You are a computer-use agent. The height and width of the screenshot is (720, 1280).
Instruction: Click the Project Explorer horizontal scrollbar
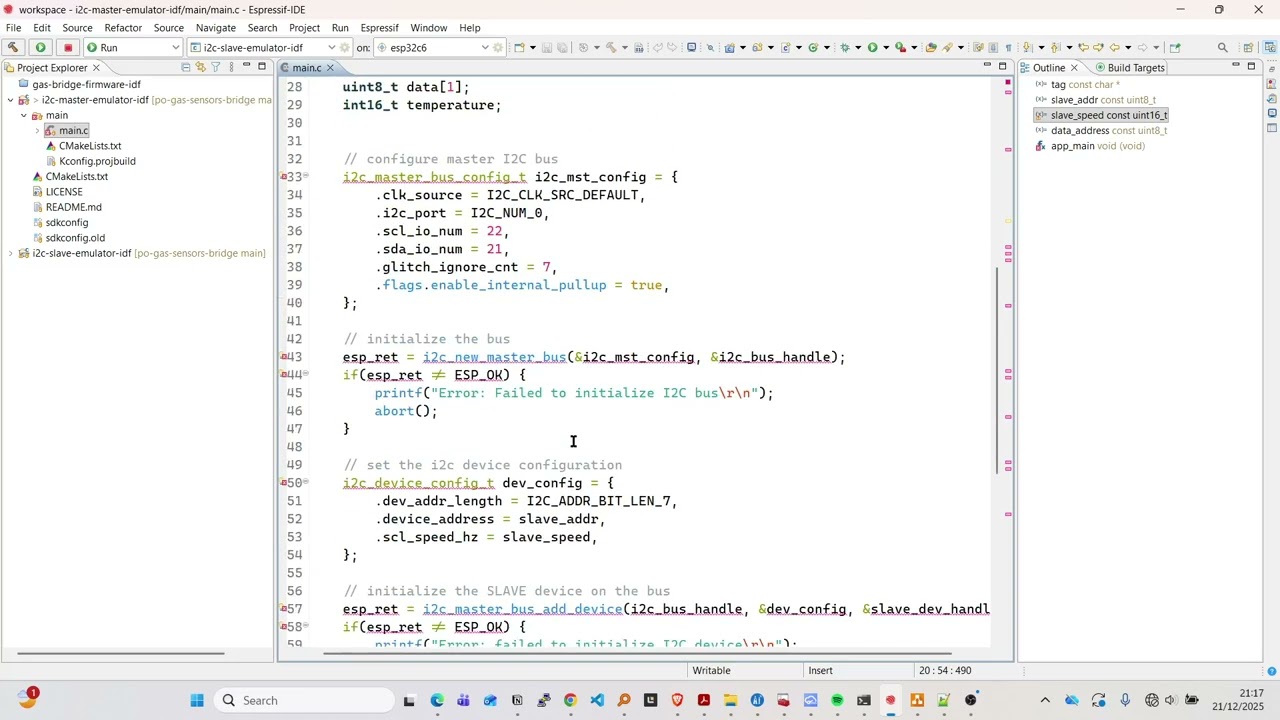coord(120,654)
